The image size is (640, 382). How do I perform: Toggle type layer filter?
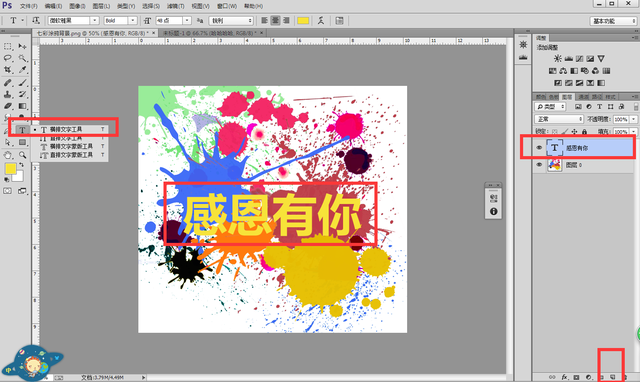[x=600, y=107]
